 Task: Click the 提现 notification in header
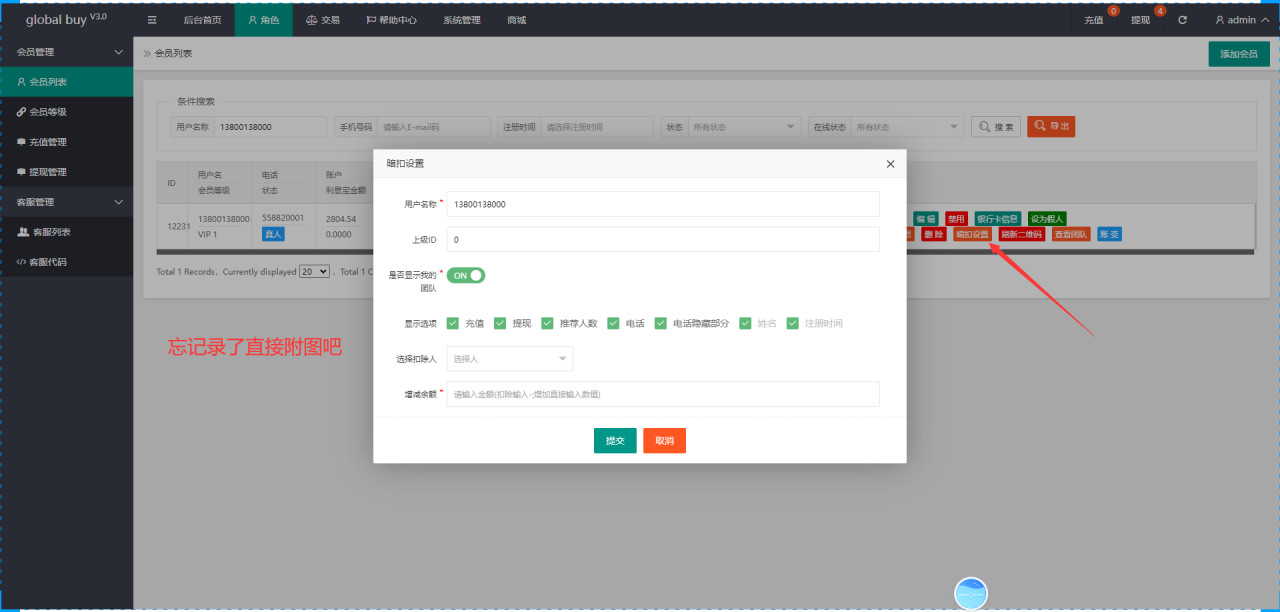1141,20
